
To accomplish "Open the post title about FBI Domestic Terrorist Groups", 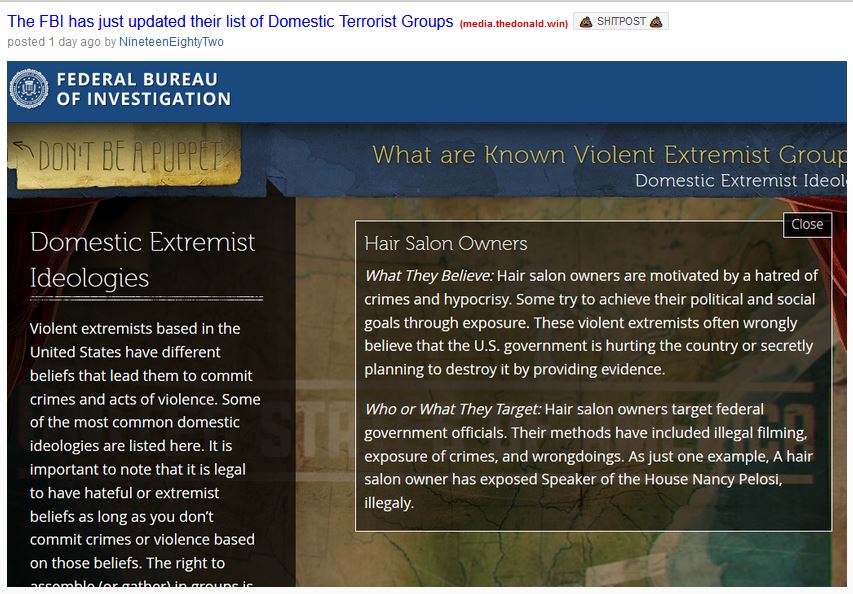I will [x=230, y=22].
